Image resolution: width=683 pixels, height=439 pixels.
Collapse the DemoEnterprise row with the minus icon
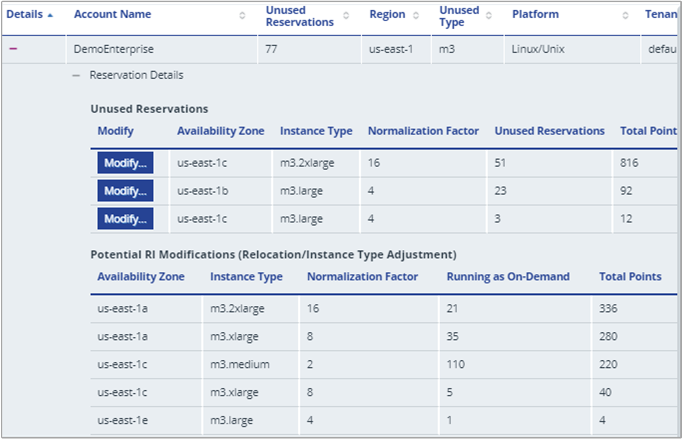13,49
